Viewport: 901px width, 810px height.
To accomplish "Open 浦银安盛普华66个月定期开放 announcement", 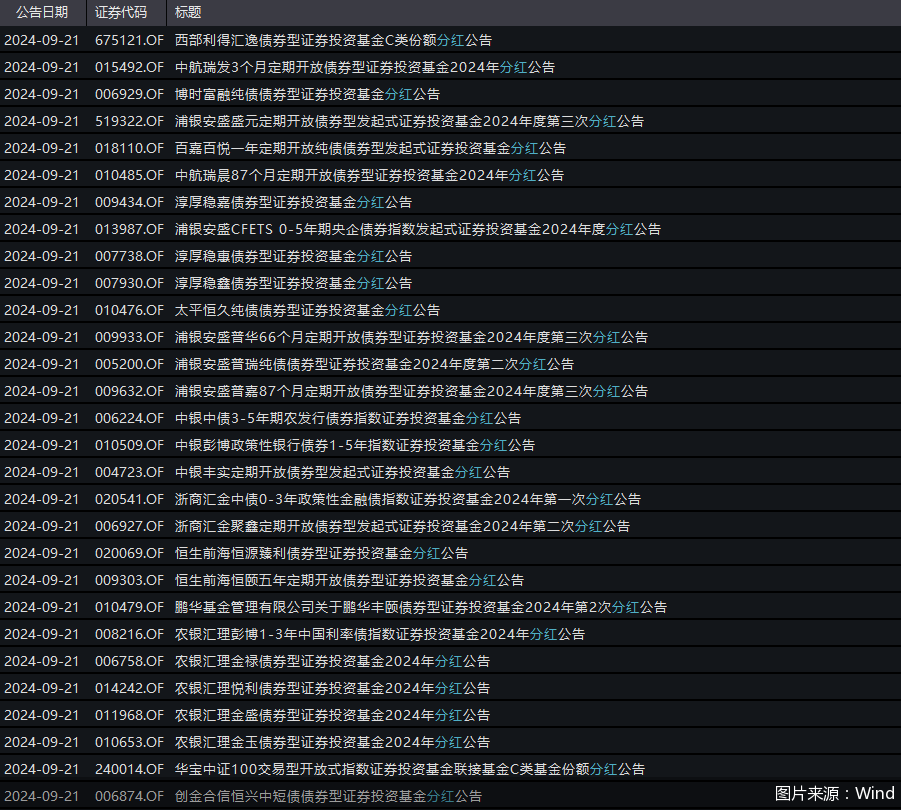I will [411, 337].
